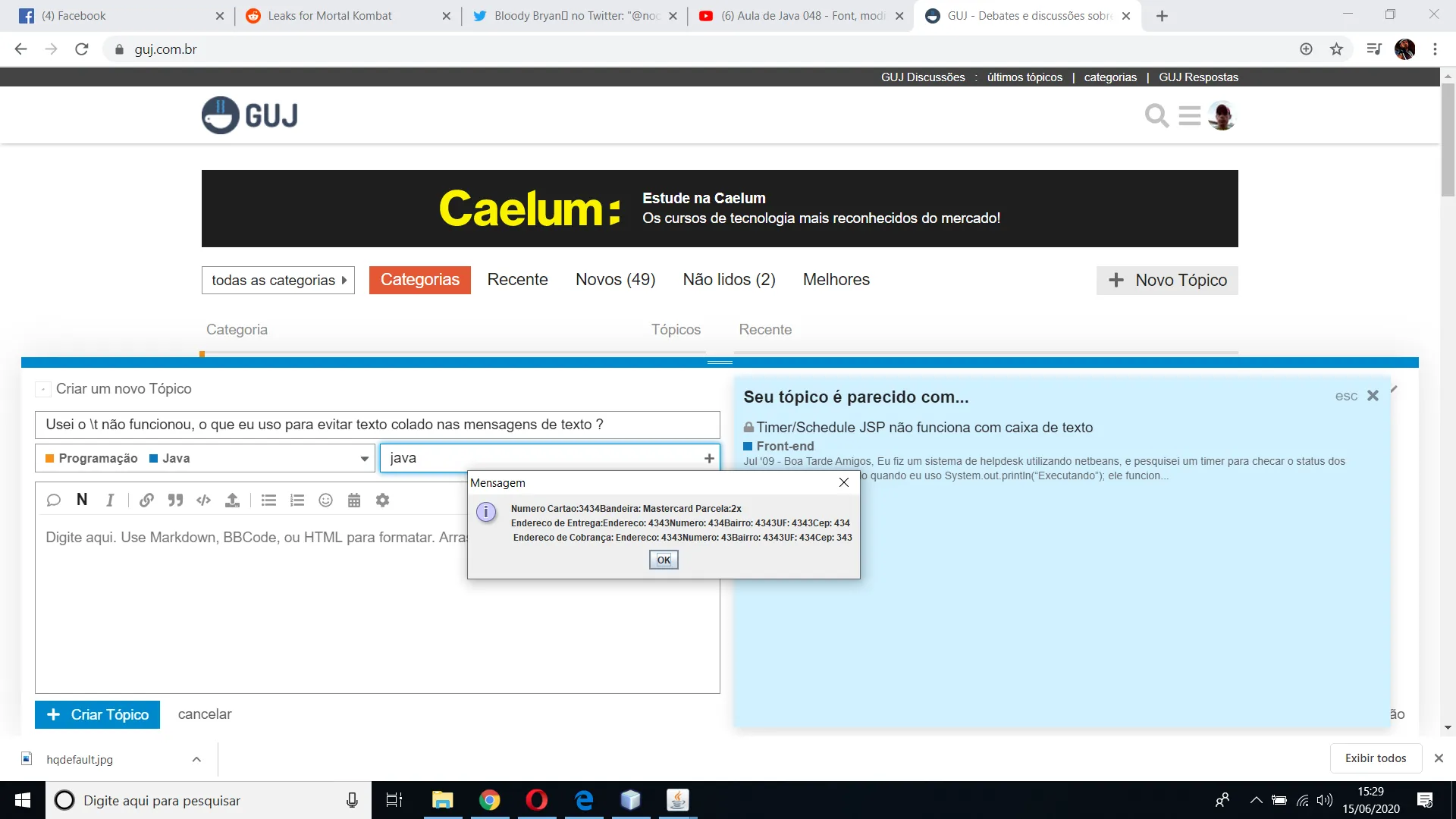
Task: Expand the todas as categorias dropdown
Action: coord(278,280)
